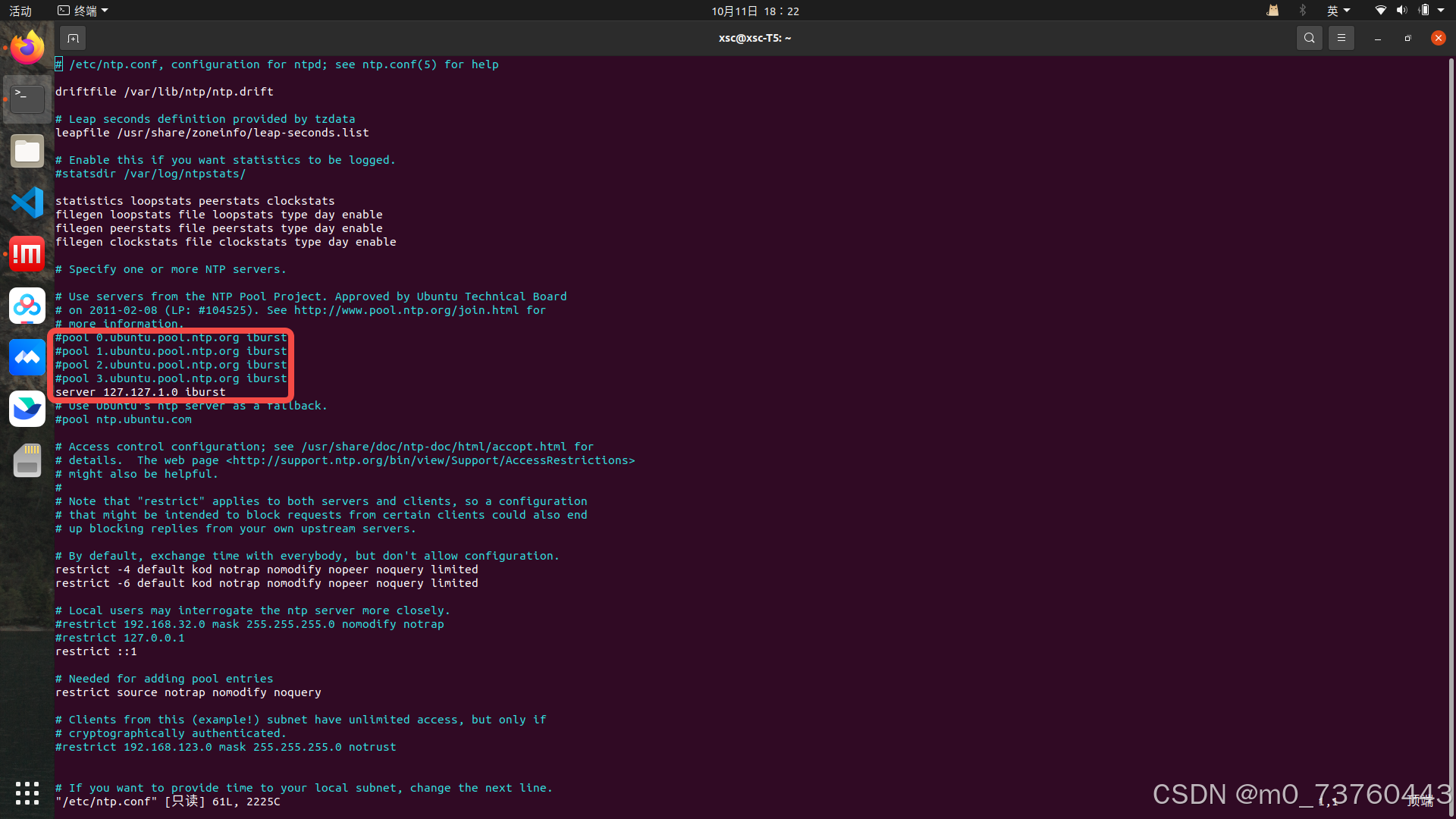Click the terminal search icon
Screen dimensions: 1456x819
click(1309, 38)
